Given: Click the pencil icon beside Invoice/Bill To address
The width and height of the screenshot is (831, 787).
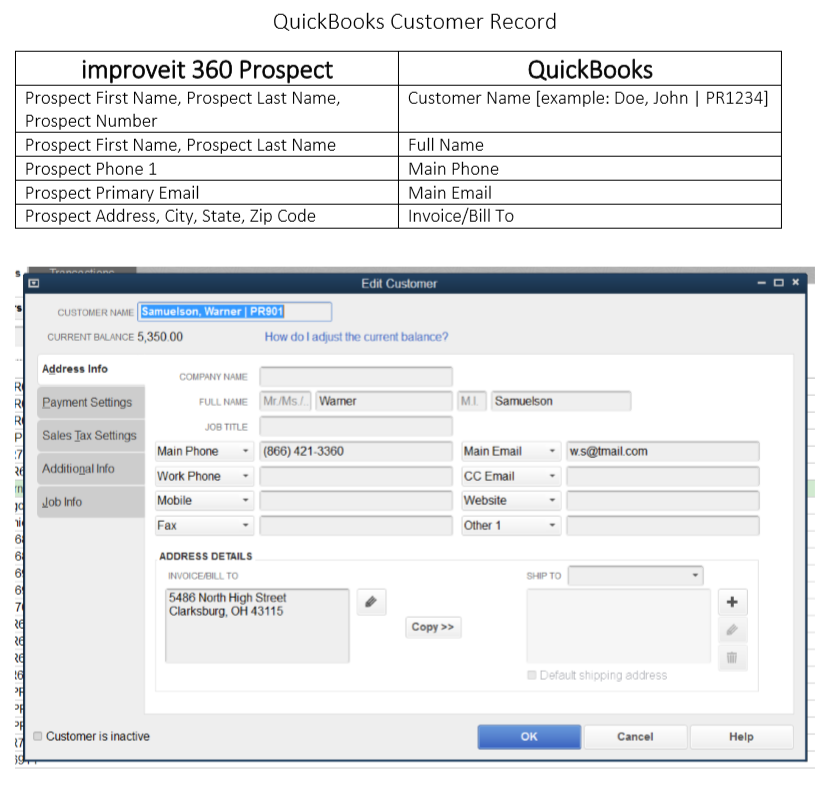Looking at the screenshot, I should tap(371, 602).
